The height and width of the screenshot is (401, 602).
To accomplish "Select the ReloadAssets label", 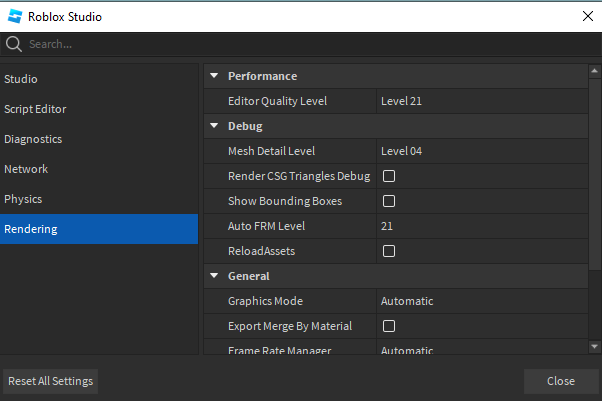I will (261, 251).
